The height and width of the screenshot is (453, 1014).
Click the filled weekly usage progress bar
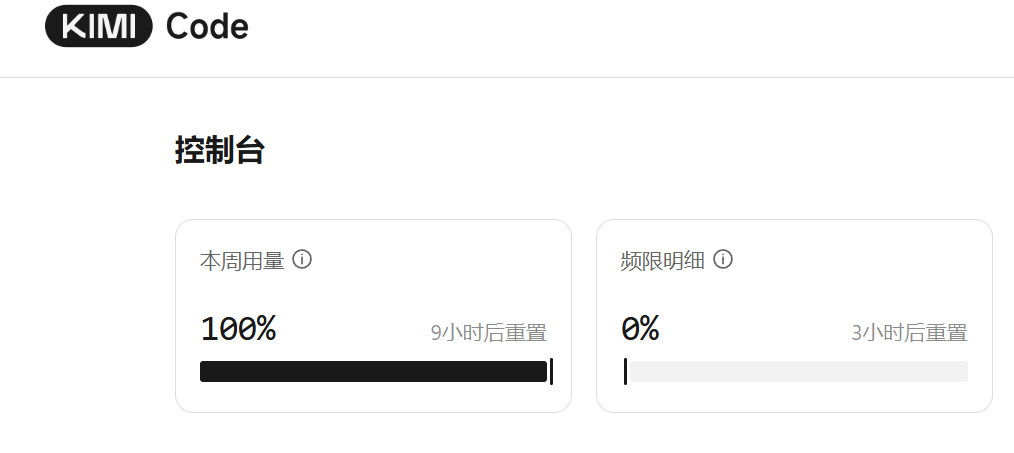coord(373,372)
